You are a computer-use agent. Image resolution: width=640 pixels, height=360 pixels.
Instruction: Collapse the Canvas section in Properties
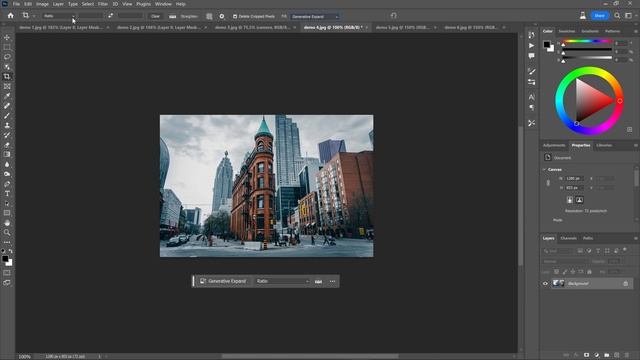(544, 169)
